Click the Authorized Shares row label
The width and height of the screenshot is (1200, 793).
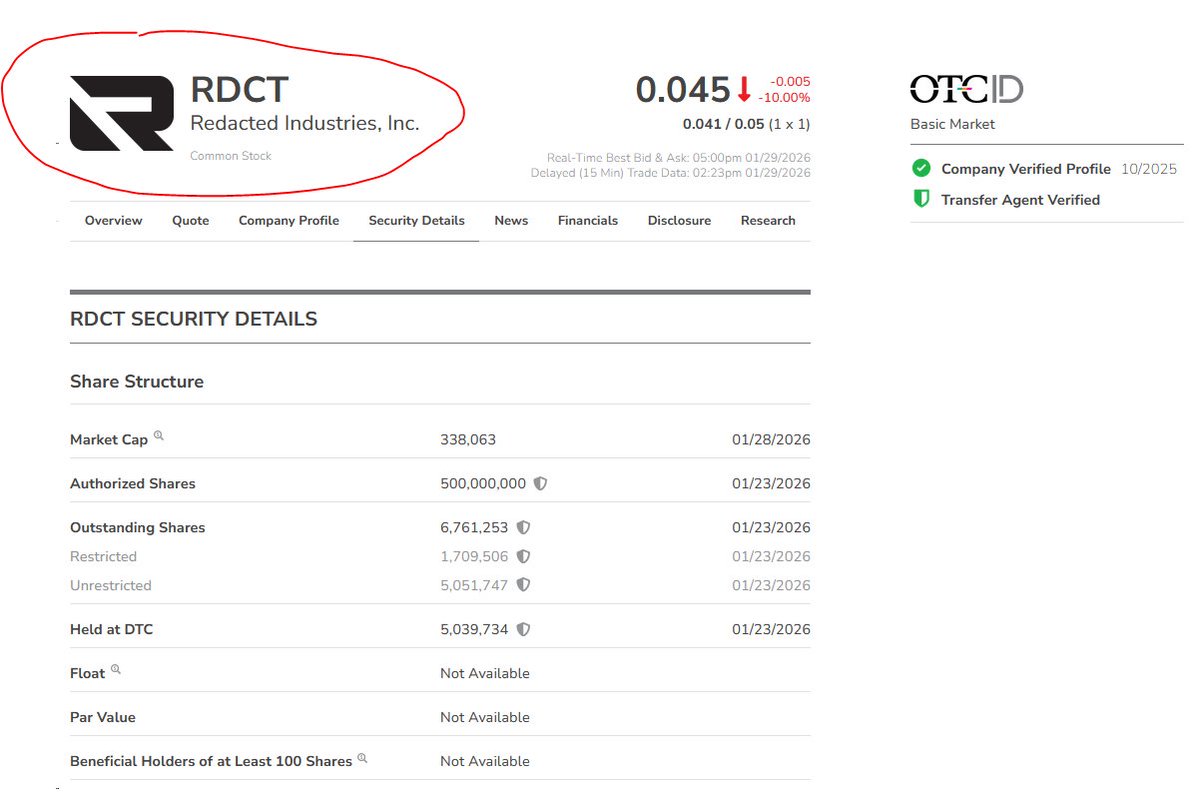(133, 484)
